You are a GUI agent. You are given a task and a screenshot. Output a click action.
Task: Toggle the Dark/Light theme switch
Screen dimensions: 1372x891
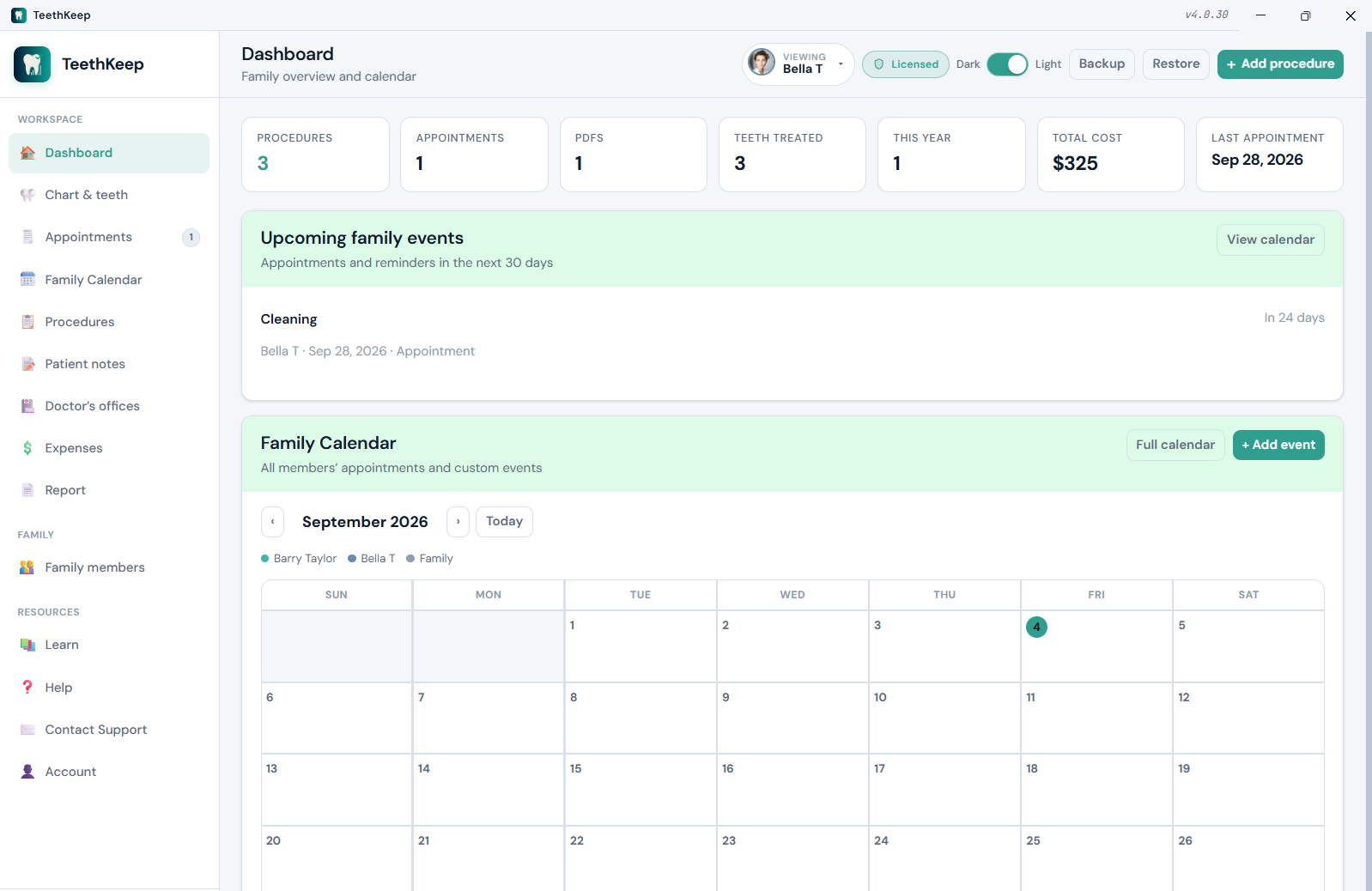pyautogui.click(x=1007, y=64)
